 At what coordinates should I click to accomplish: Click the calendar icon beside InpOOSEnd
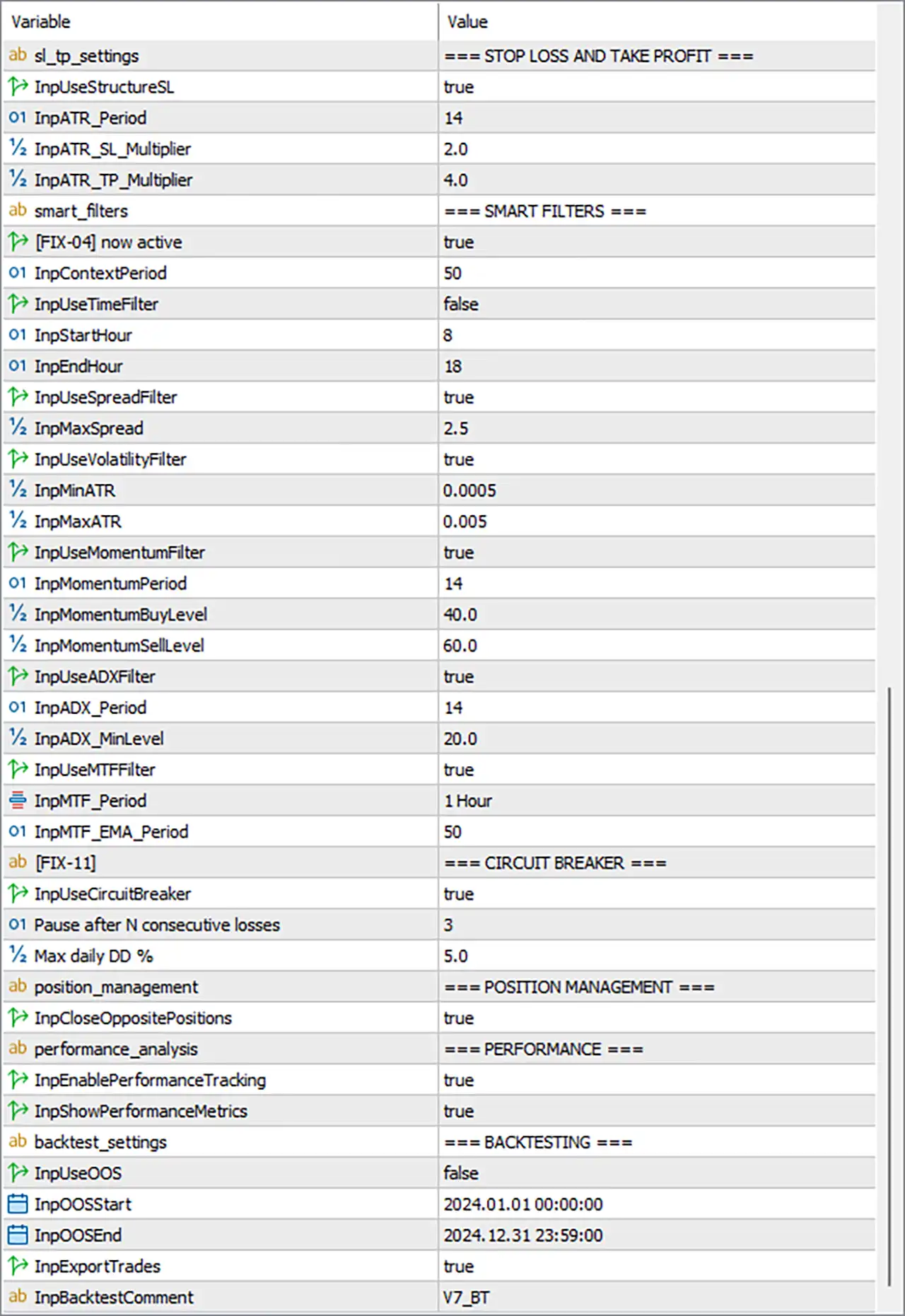point(18,1235)
